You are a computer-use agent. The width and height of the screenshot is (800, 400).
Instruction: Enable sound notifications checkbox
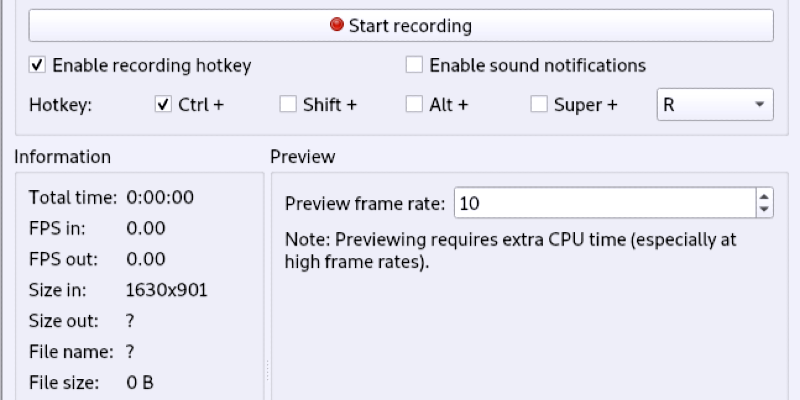click(414, 66)
